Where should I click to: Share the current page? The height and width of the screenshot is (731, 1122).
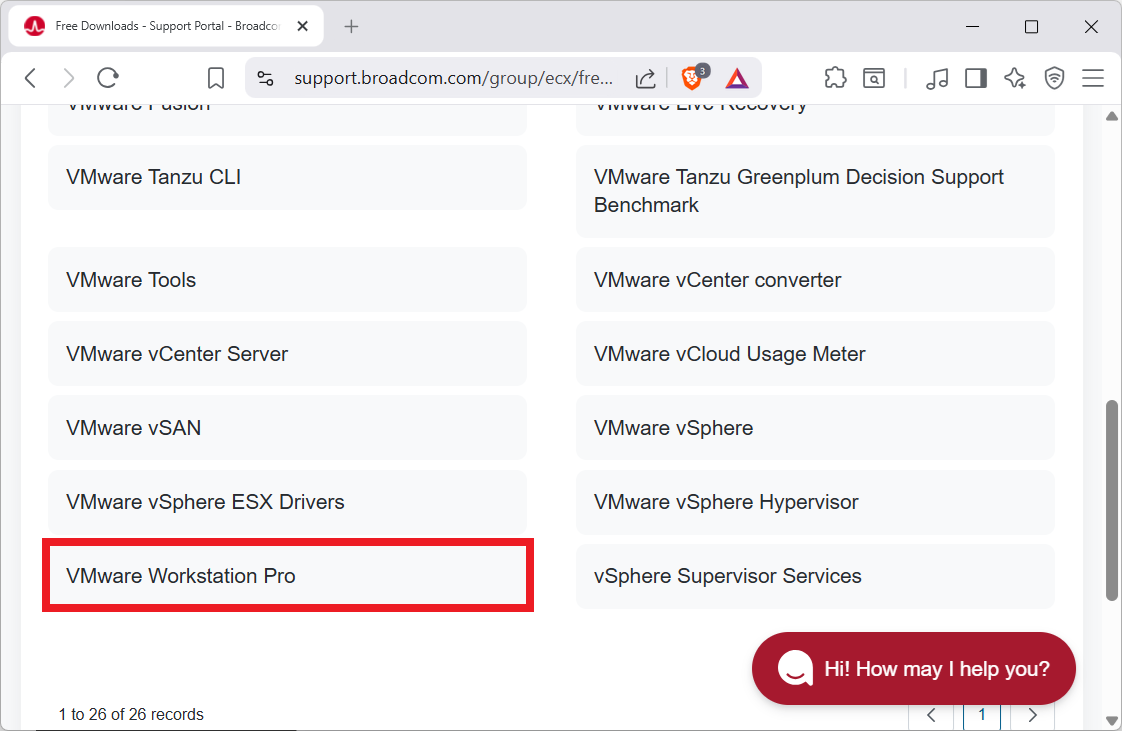[x=645, y=78]
